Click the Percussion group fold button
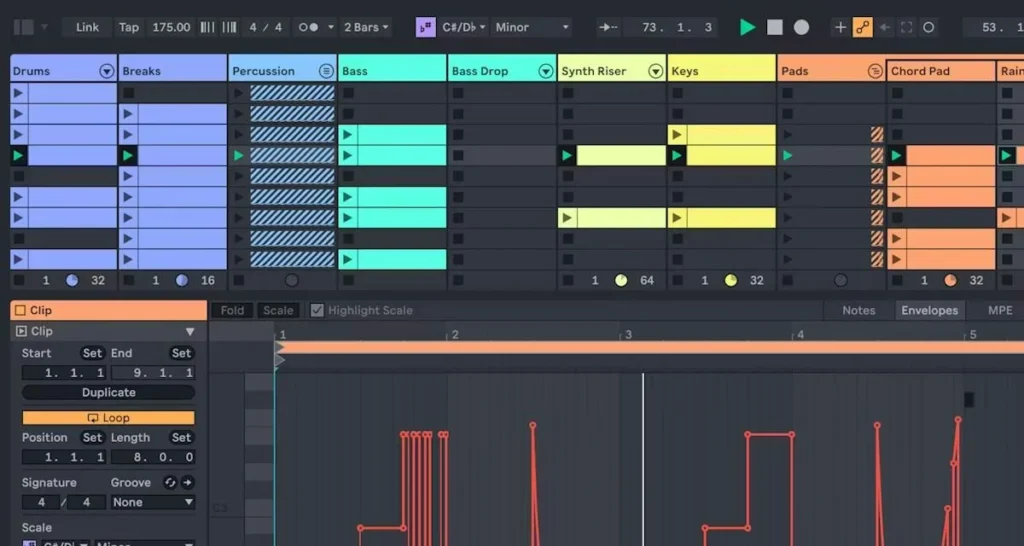Screen dimensions: 1024x546 [x=326, y=71]
